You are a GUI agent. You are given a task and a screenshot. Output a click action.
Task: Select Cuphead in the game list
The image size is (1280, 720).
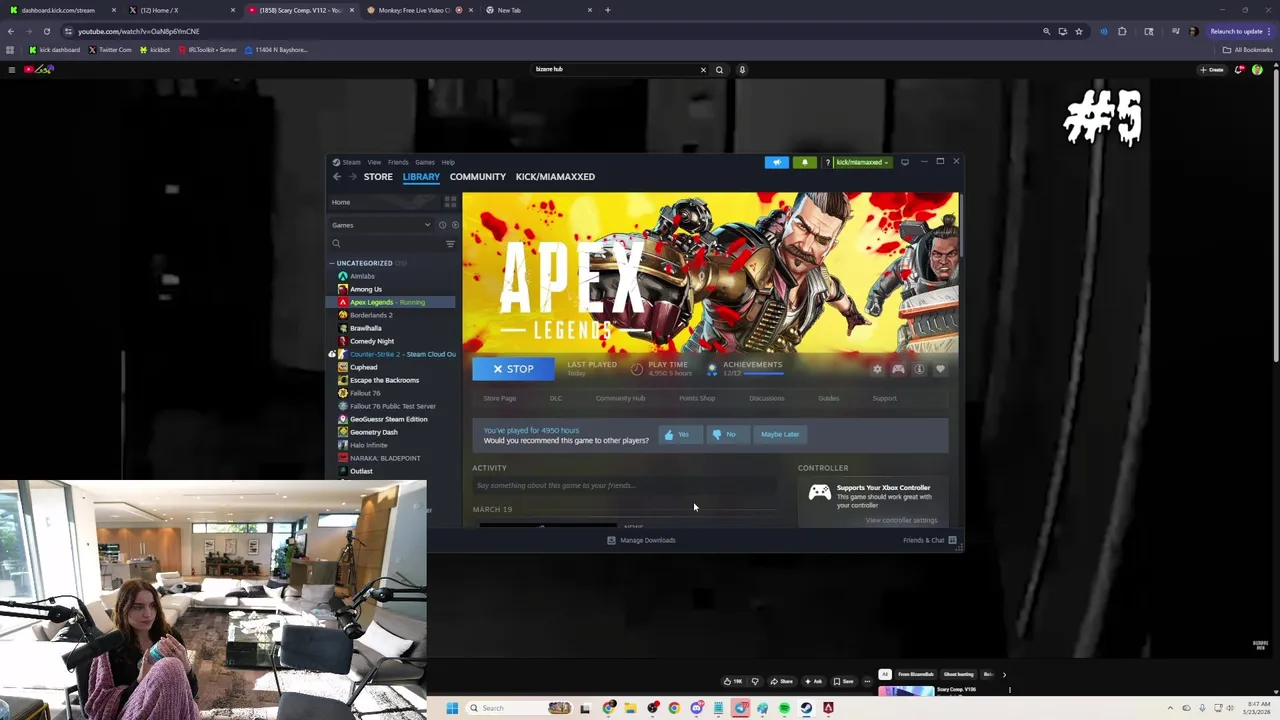coord(363,367)
